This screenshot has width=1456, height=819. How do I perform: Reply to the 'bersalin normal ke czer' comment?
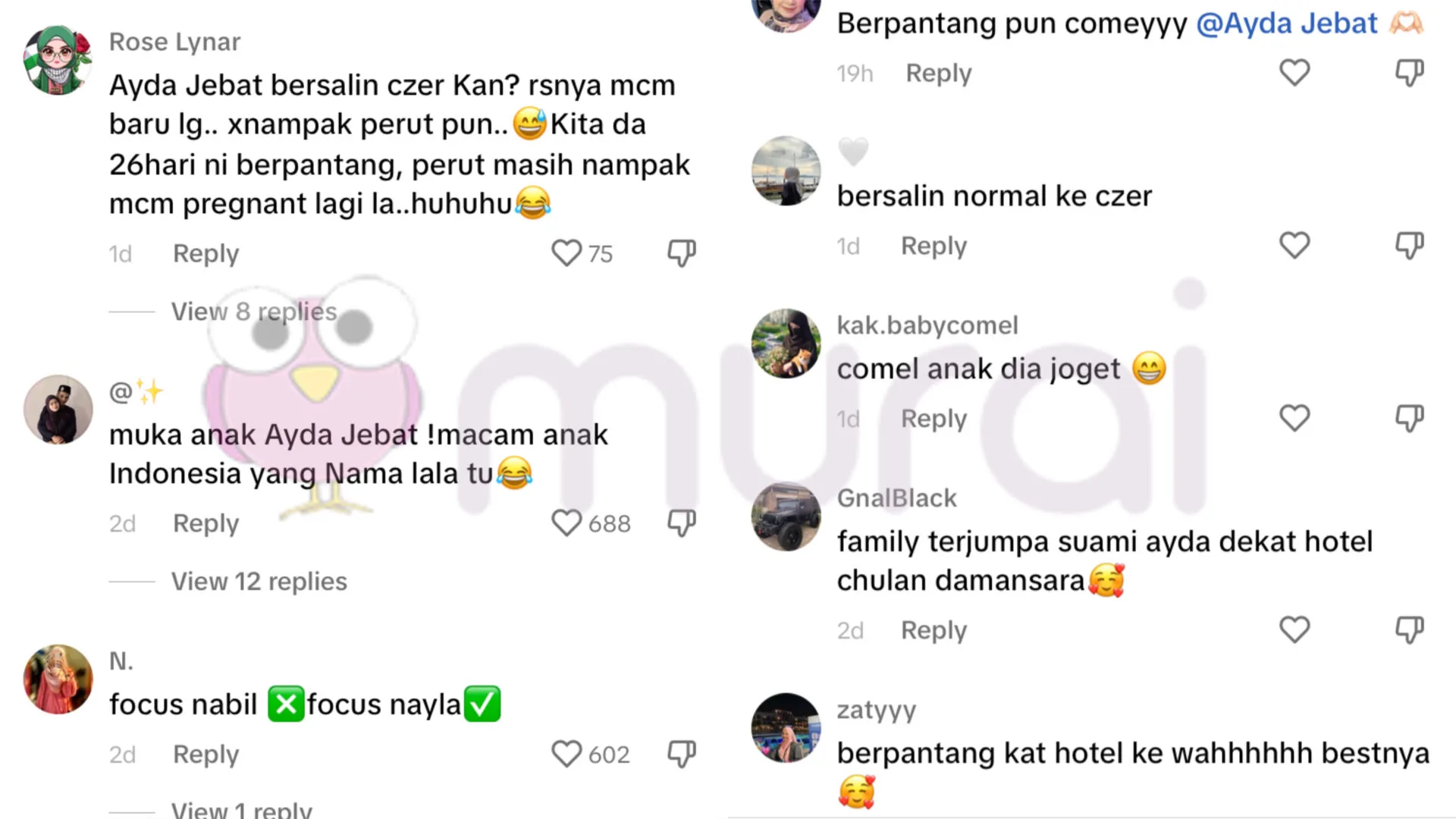click(x=934, y=246)
